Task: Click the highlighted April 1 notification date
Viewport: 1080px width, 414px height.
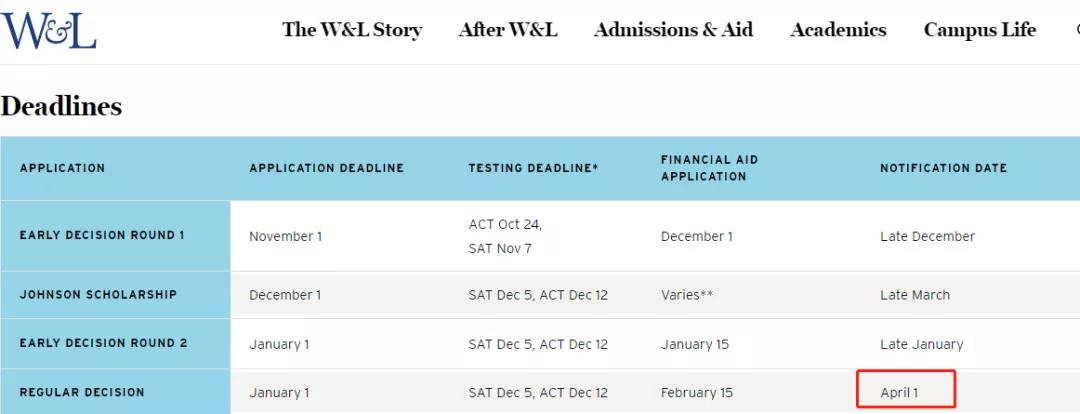Action: (899, 393)
